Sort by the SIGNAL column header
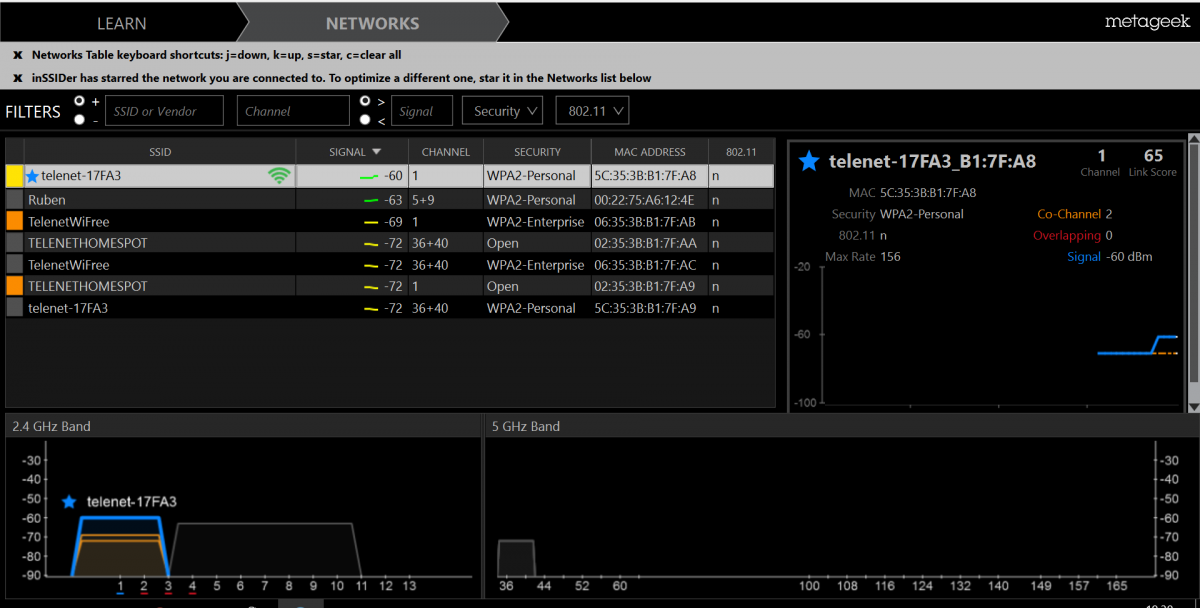 [x=352, y=152]
